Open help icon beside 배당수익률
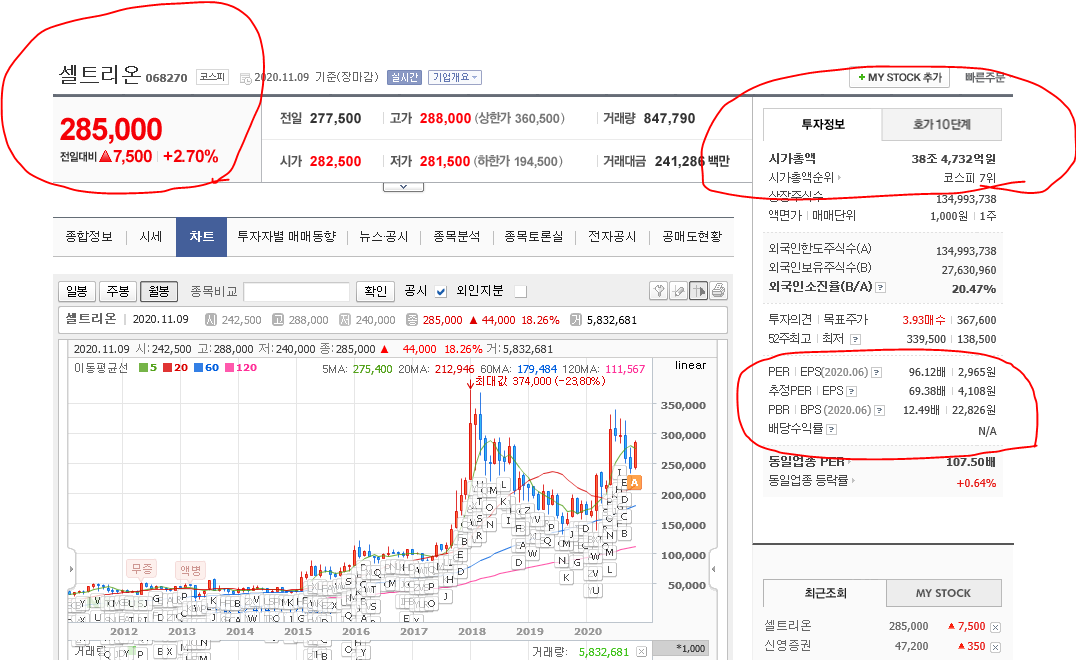The image size is (1076, 660). click(831, 429)
